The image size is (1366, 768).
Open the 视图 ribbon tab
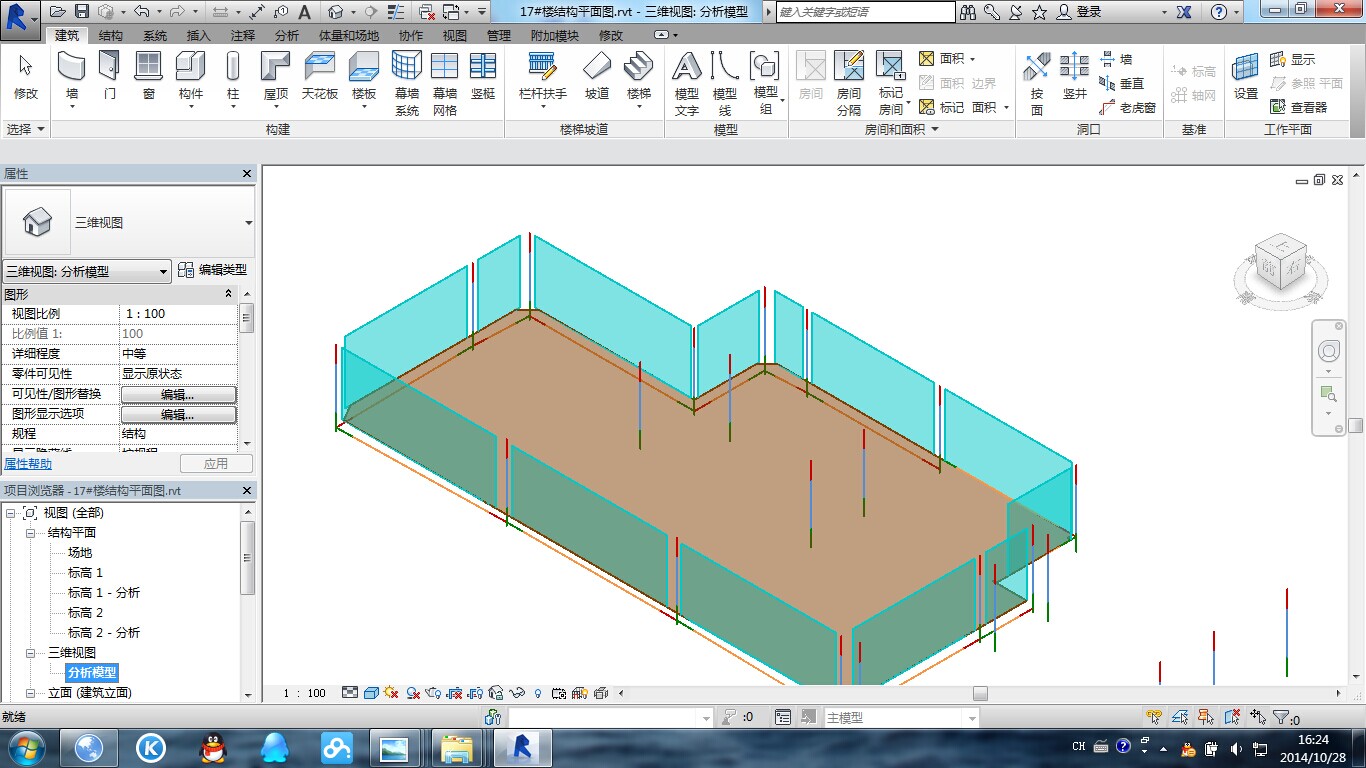point(455,34)
